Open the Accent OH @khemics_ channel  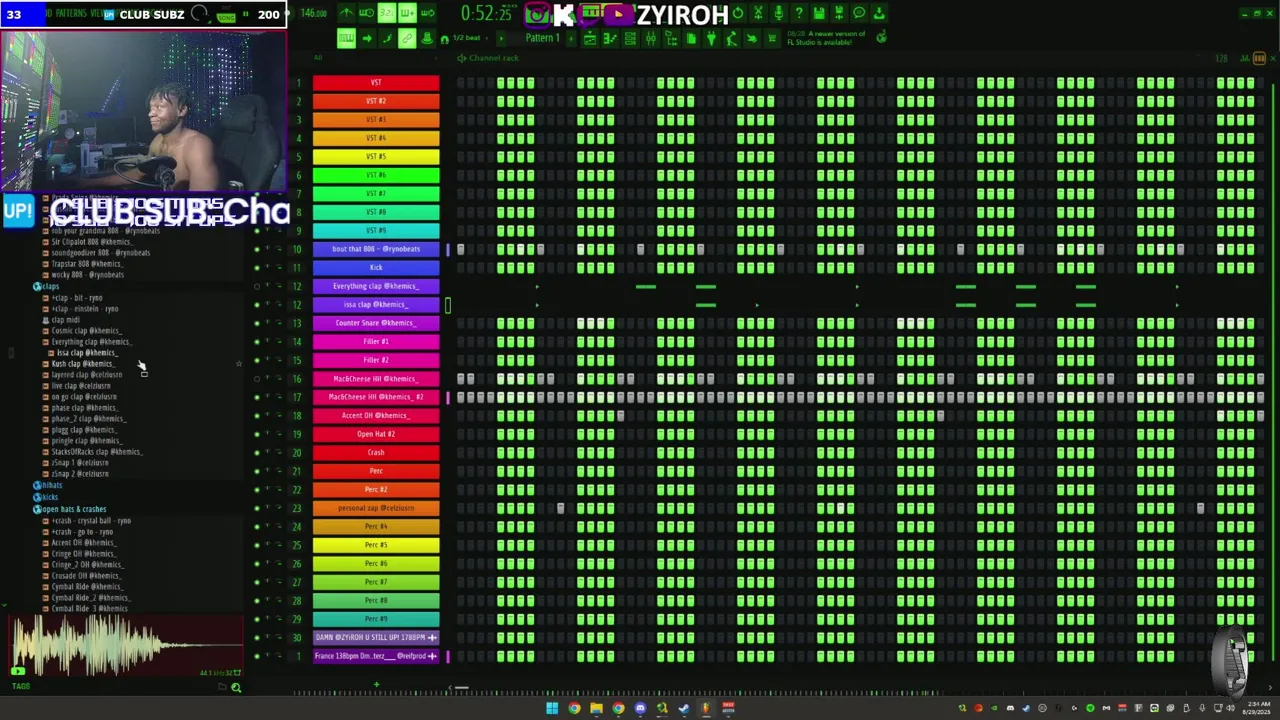point(376,415)
